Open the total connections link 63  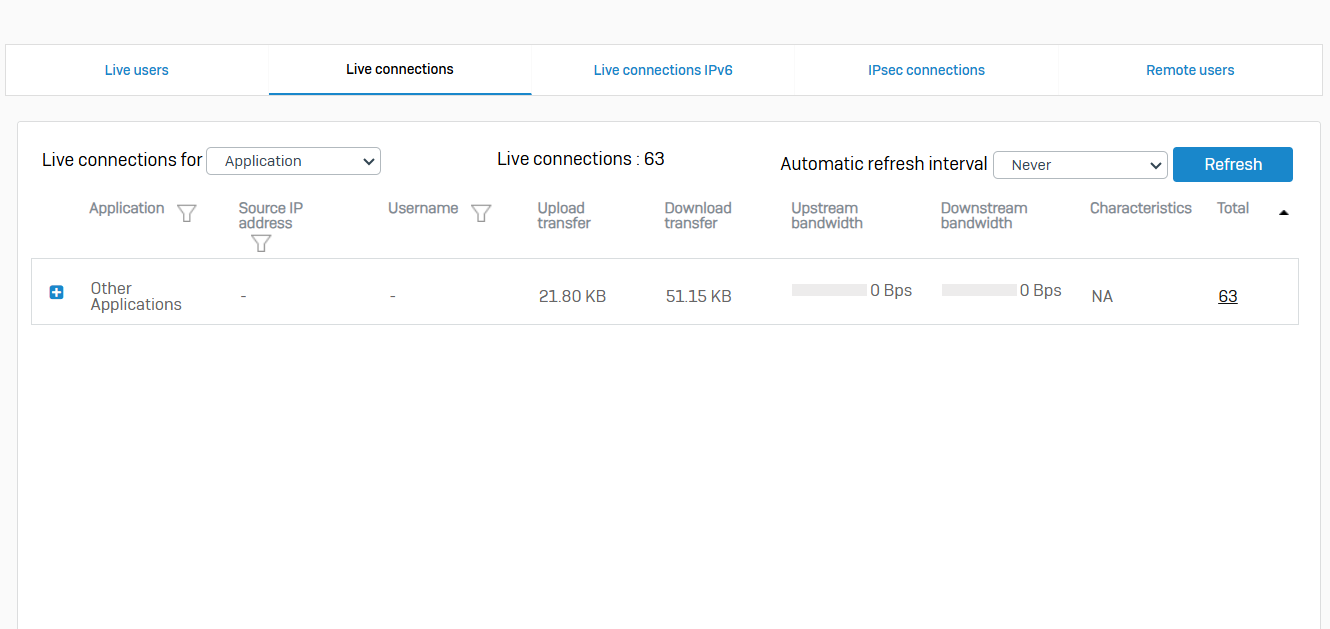pos(1227,296)
